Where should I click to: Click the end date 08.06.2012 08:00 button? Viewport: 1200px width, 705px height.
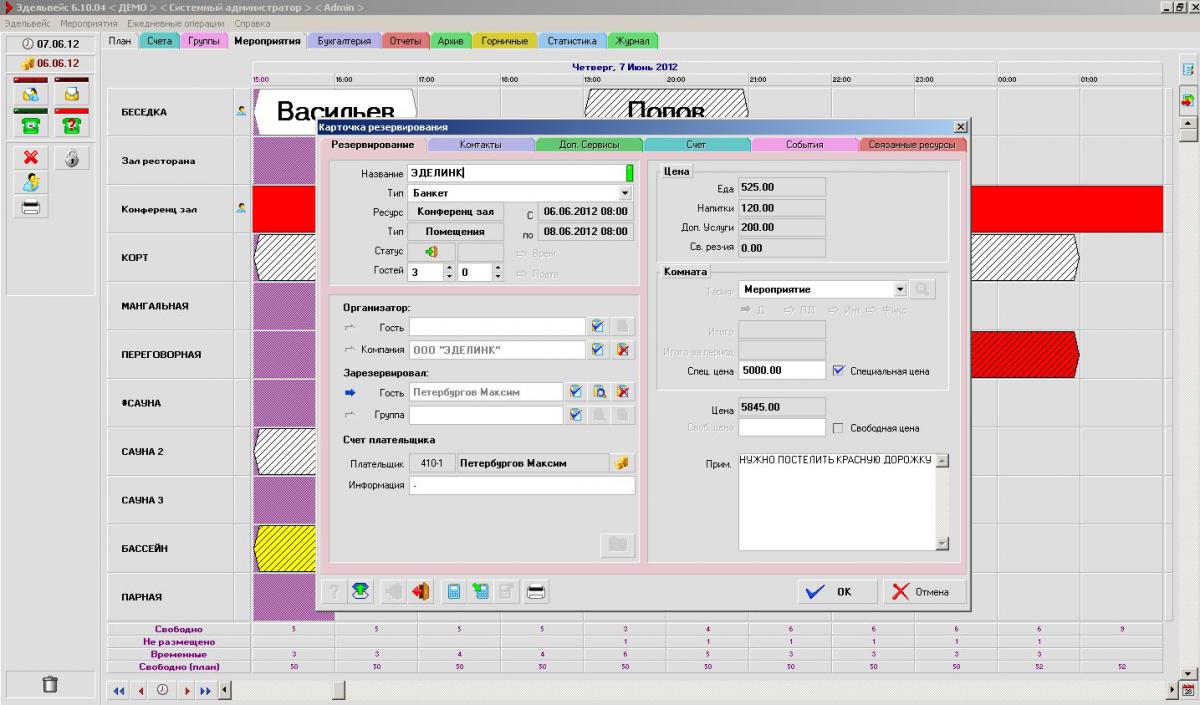(x=586, y=231)
